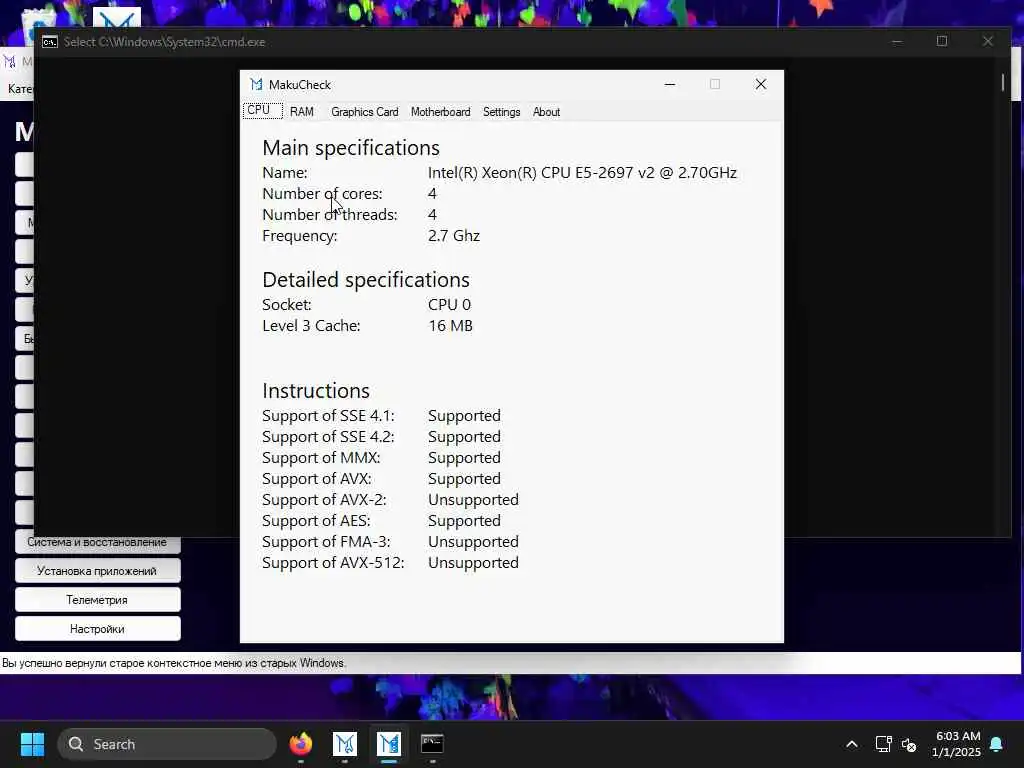Close the cmd.exe window
The height and width of the screenshot is (768, 1024).
tap(987, 41)
